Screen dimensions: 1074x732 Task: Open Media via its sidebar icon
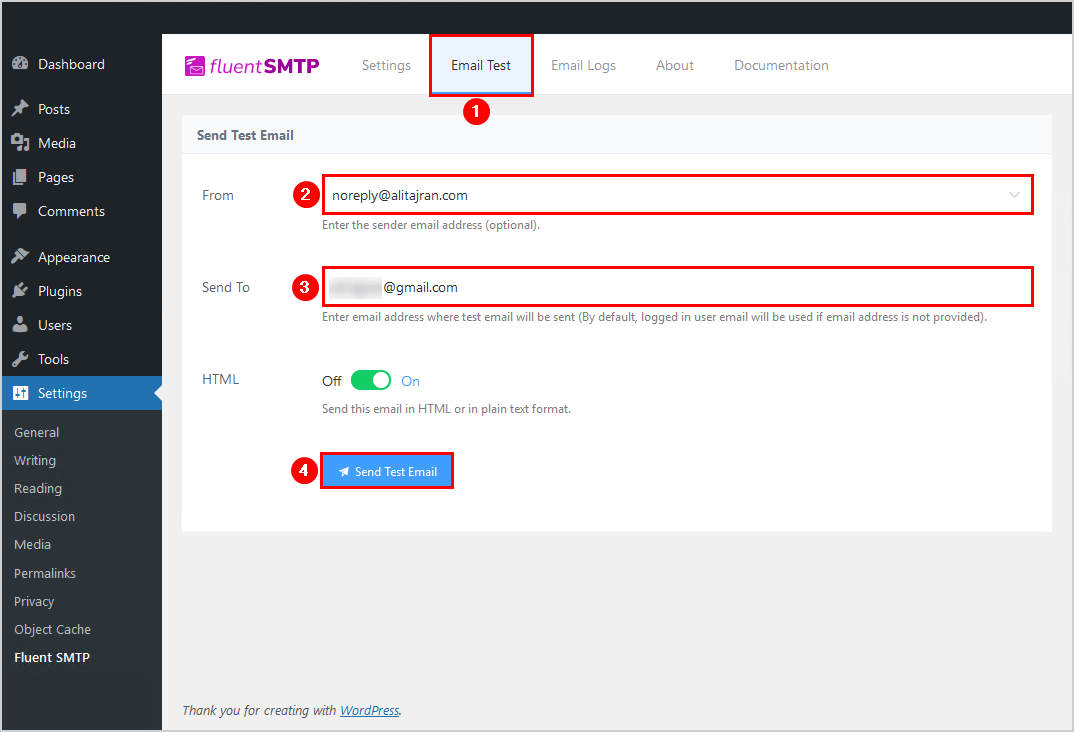pos(20,143)
